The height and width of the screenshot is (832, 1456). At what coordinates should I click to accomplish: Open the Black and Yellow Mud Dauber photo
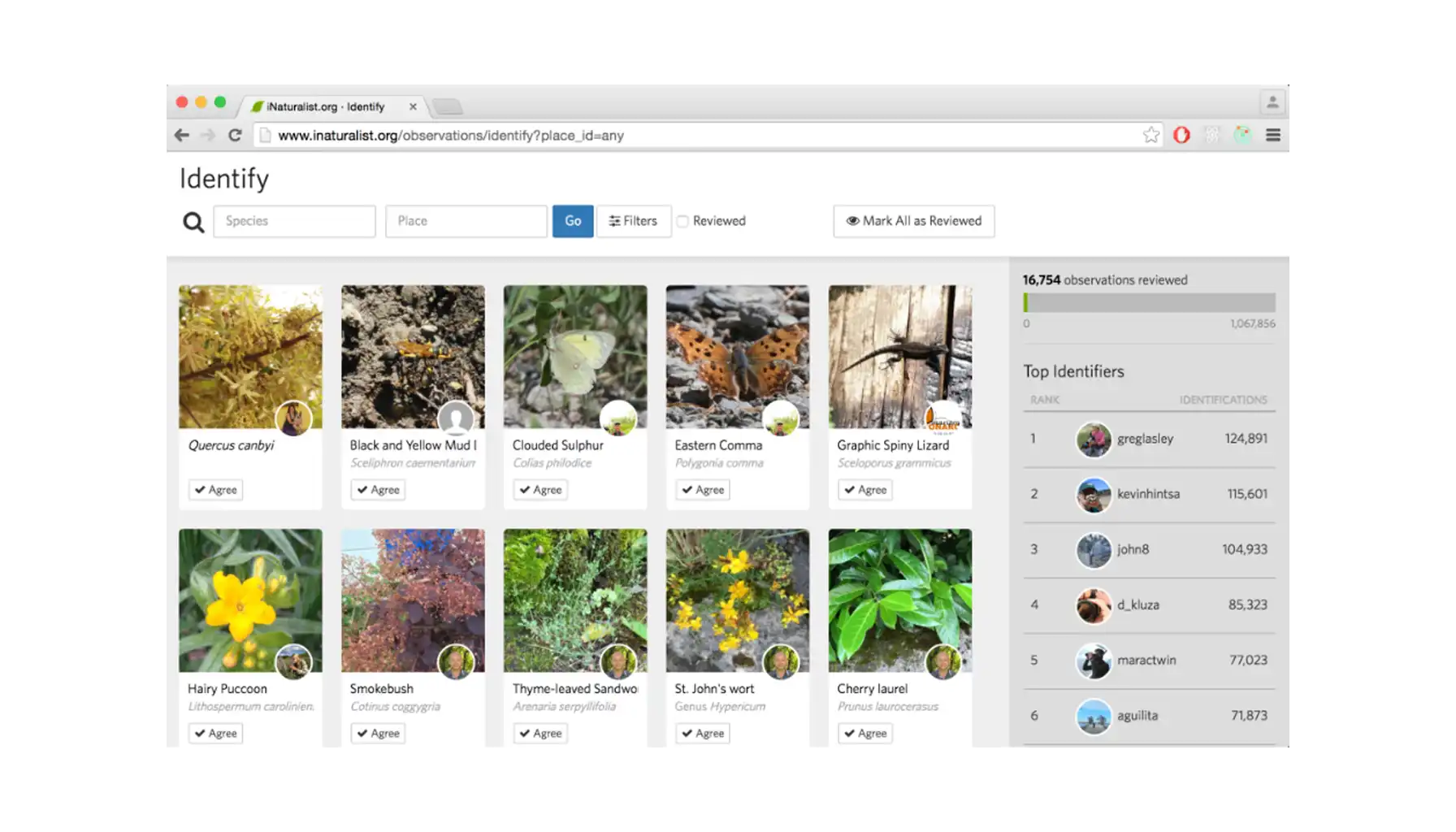point(413,357)
